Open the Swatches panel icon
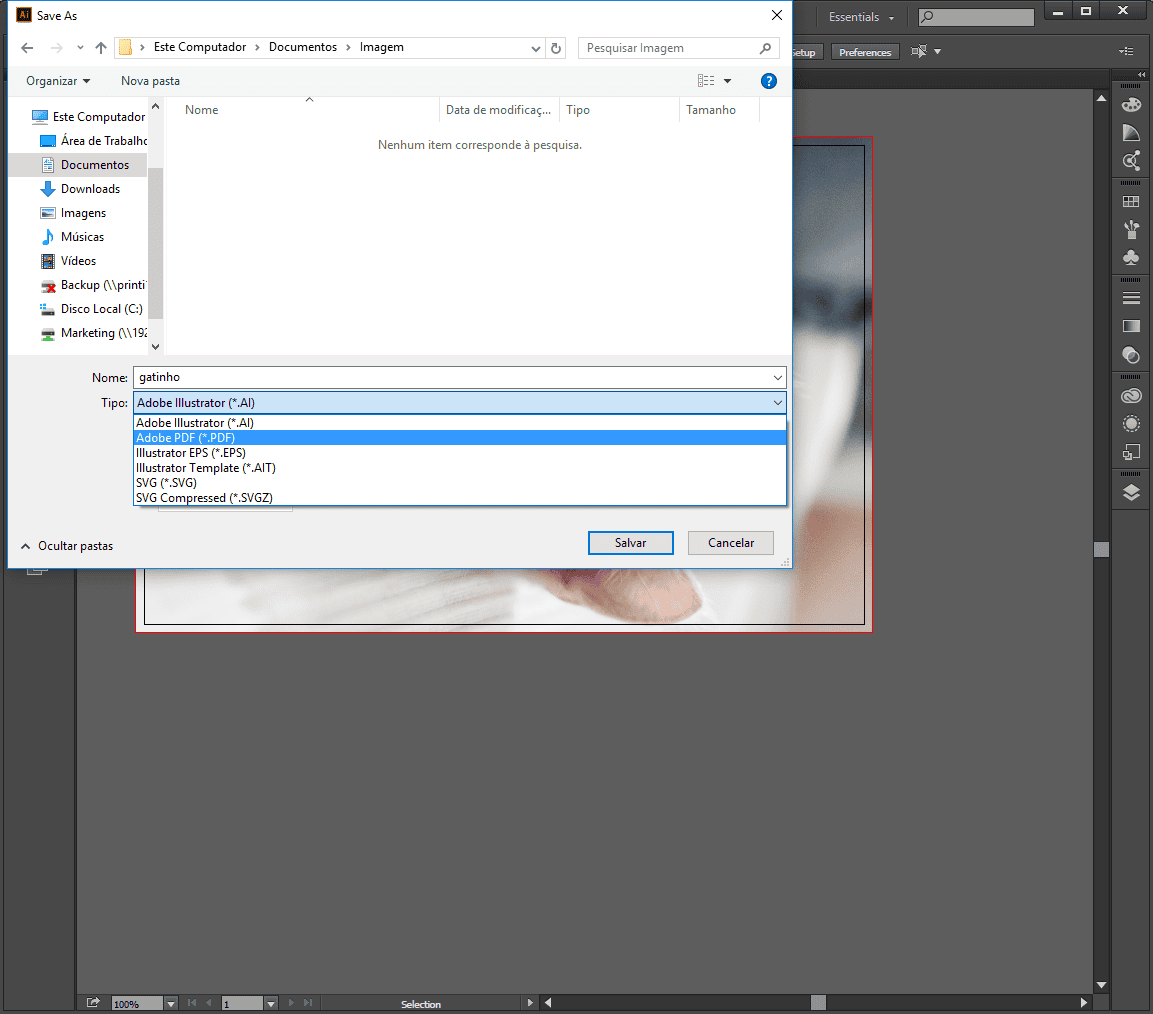 point(1131,201)
